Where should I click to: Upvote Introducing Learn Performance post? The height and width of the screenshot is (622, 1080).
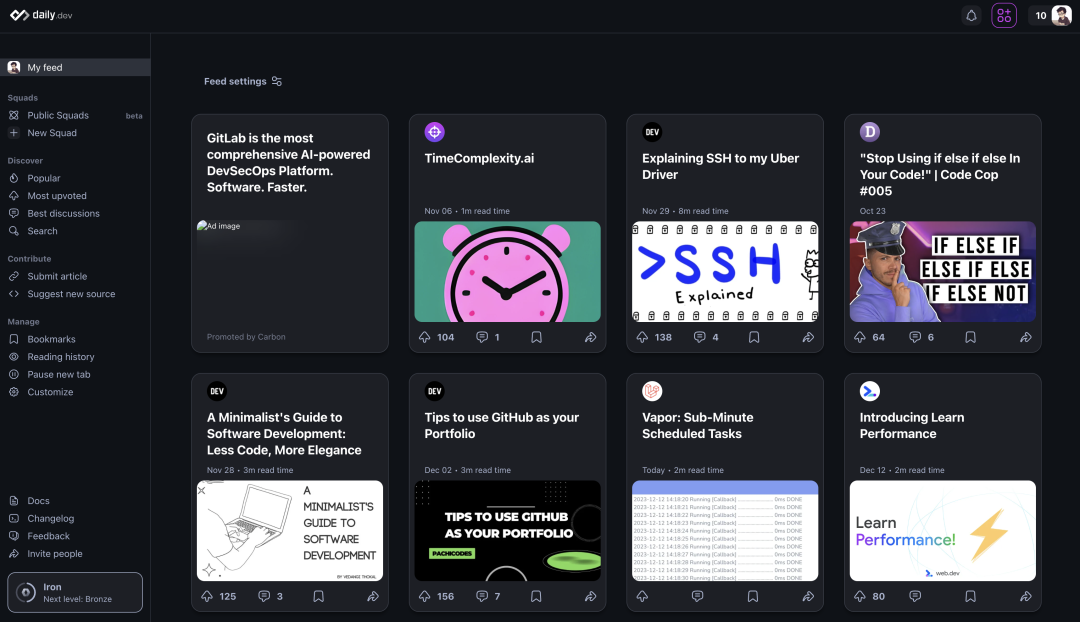tap(860, 596)
